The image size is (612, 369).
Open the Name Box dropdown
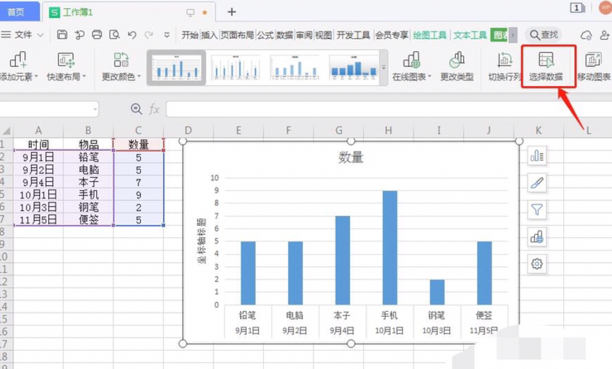[95, 109]
